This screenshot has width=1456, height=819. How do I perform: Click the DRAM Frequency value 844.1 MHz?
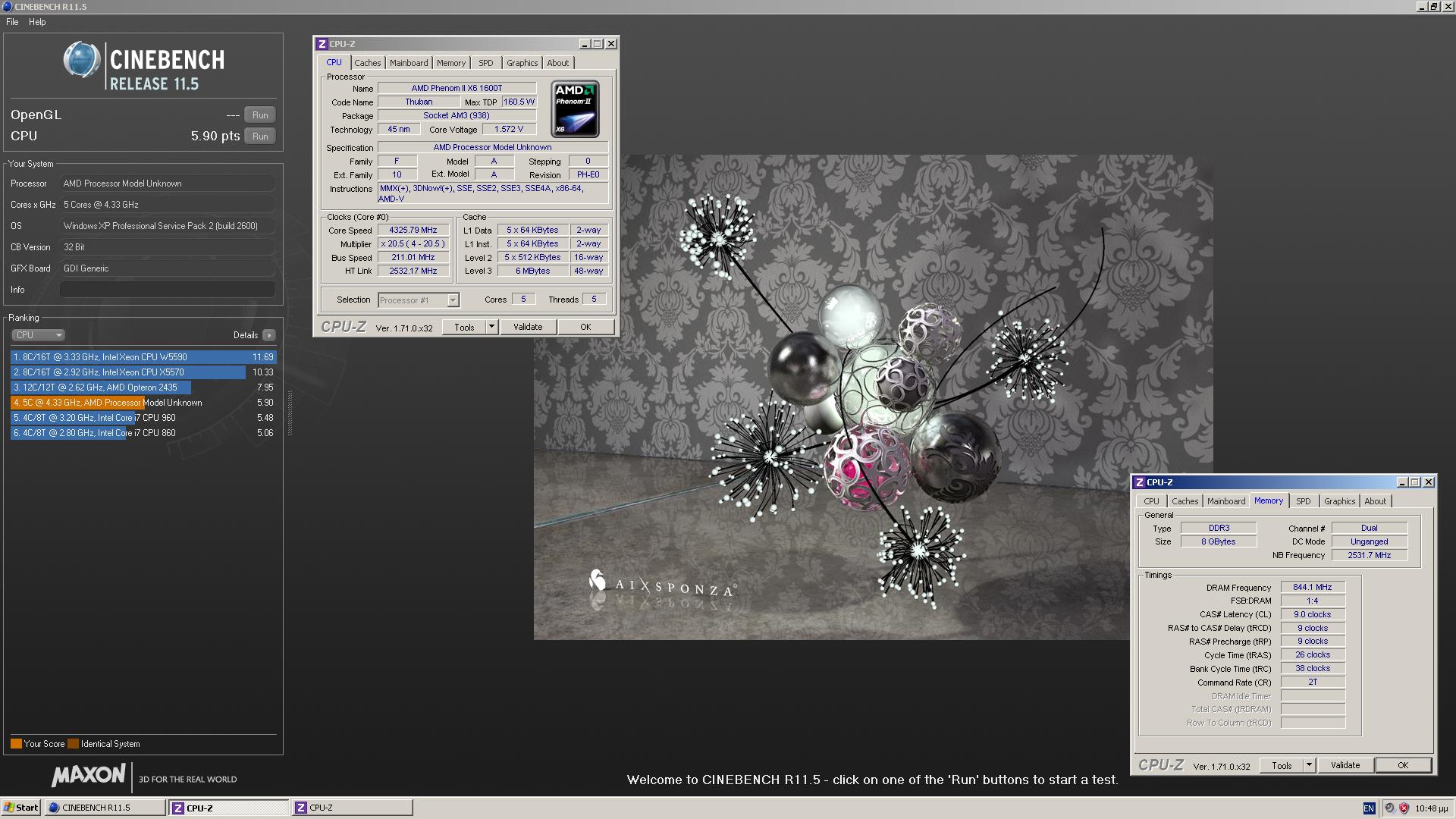pyautogui.click(x=1313, y=588)
